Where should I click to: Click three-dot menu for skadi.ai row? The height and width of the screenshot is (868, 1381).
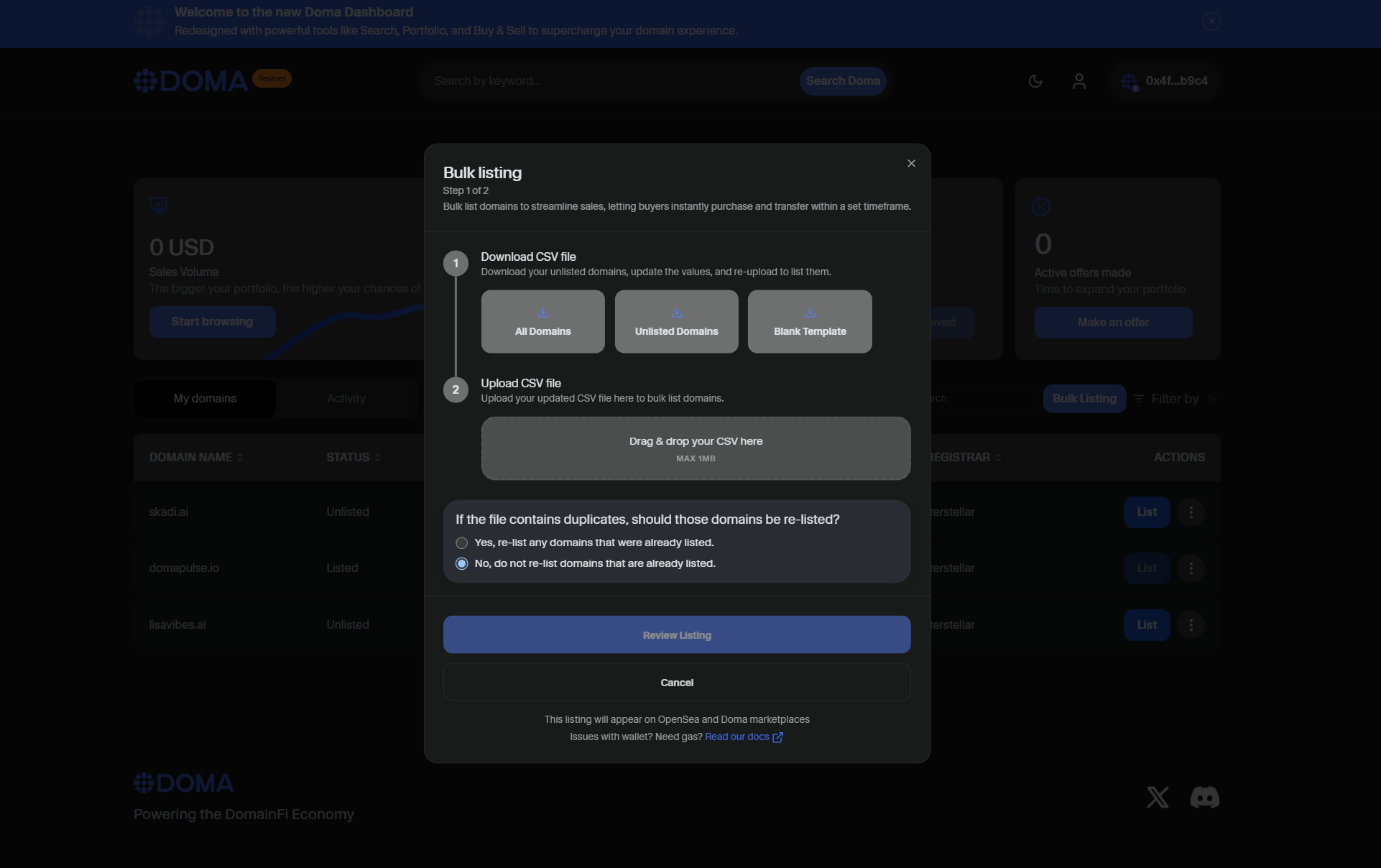1191,512
